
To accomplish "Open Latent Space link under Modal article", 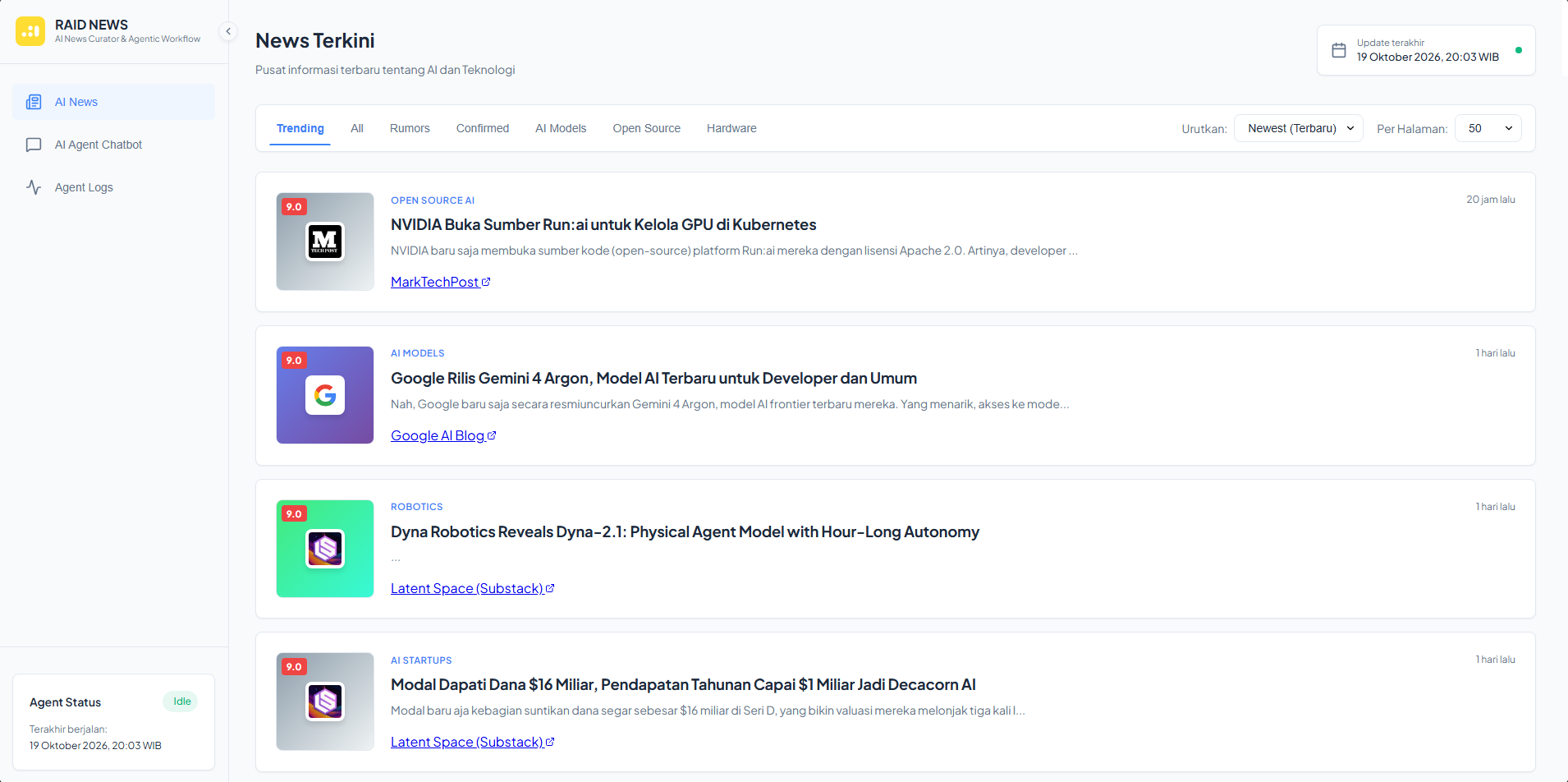I will pos(473,742).
